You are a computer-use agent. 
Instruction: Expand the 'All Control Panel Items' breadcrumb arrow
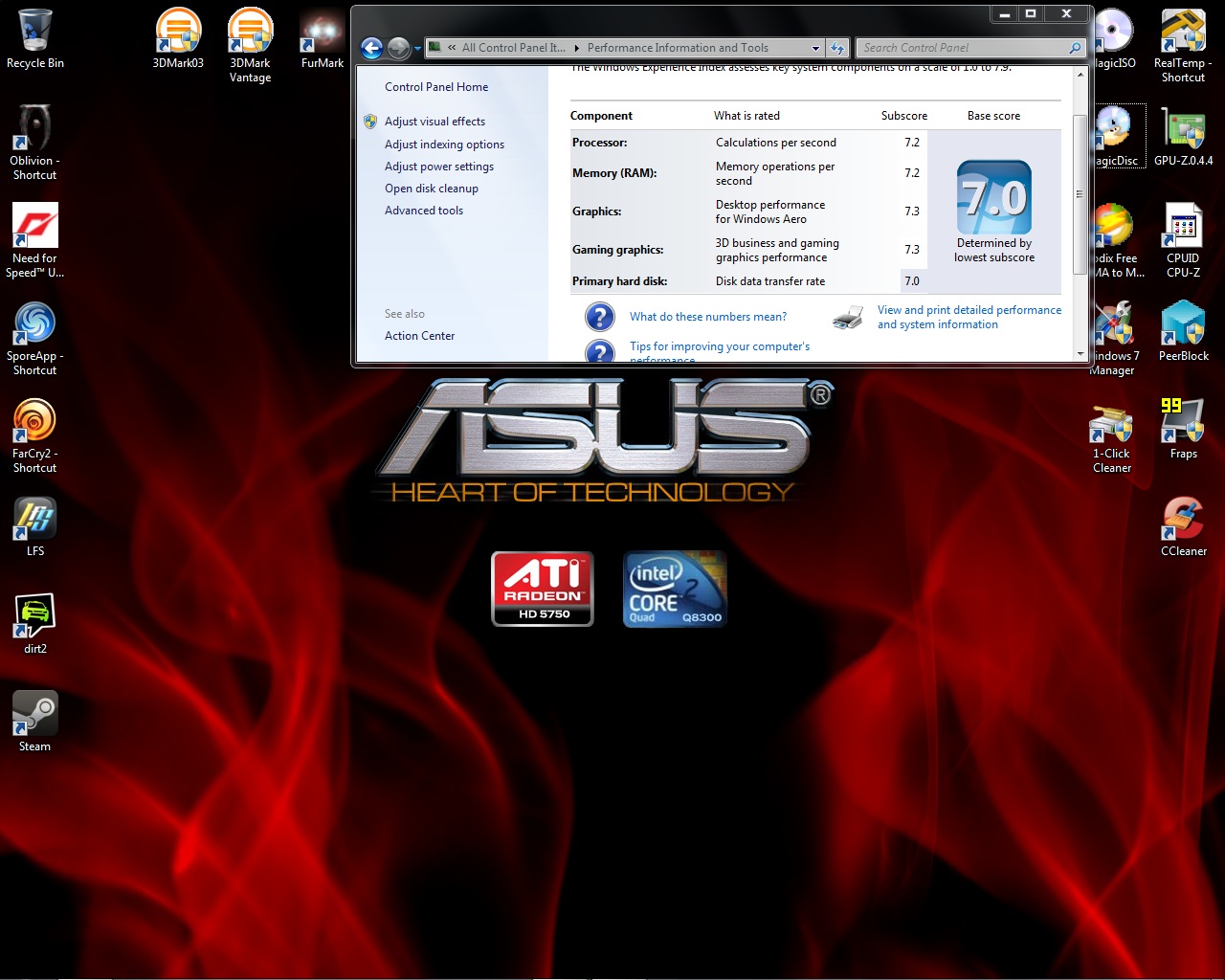pyautogui.click(x=576, y=48)
